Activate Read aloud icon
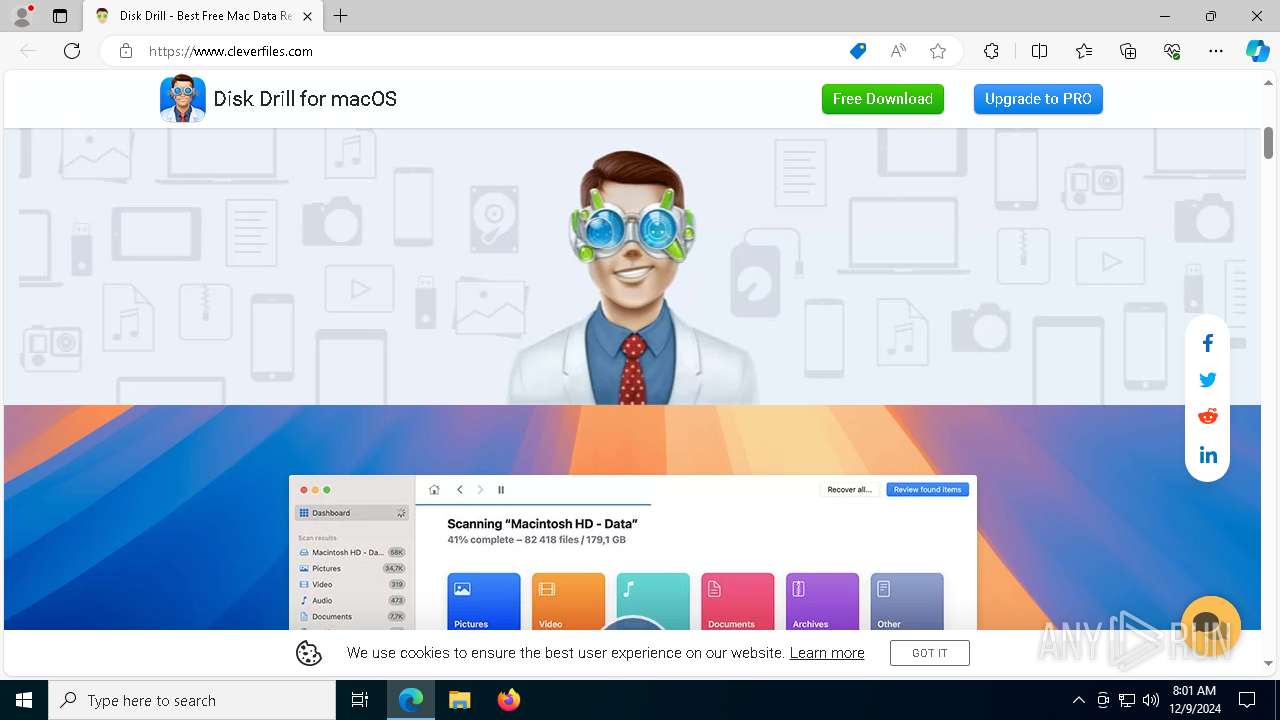 pyautogui.click(x=898, y=51)
